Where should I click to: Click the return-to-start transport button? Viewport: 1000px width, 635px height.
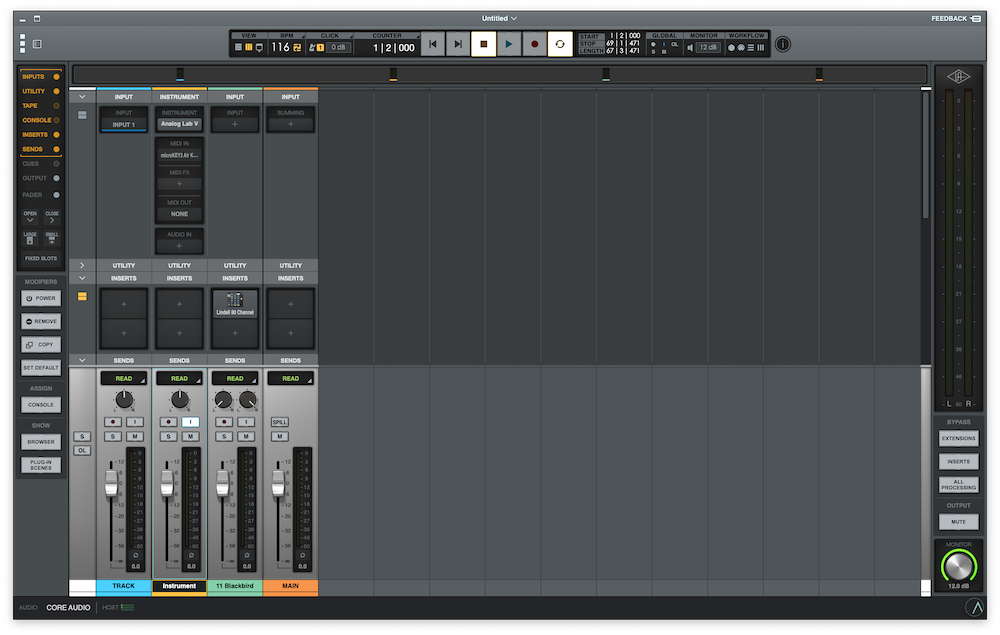click(432, 44)
